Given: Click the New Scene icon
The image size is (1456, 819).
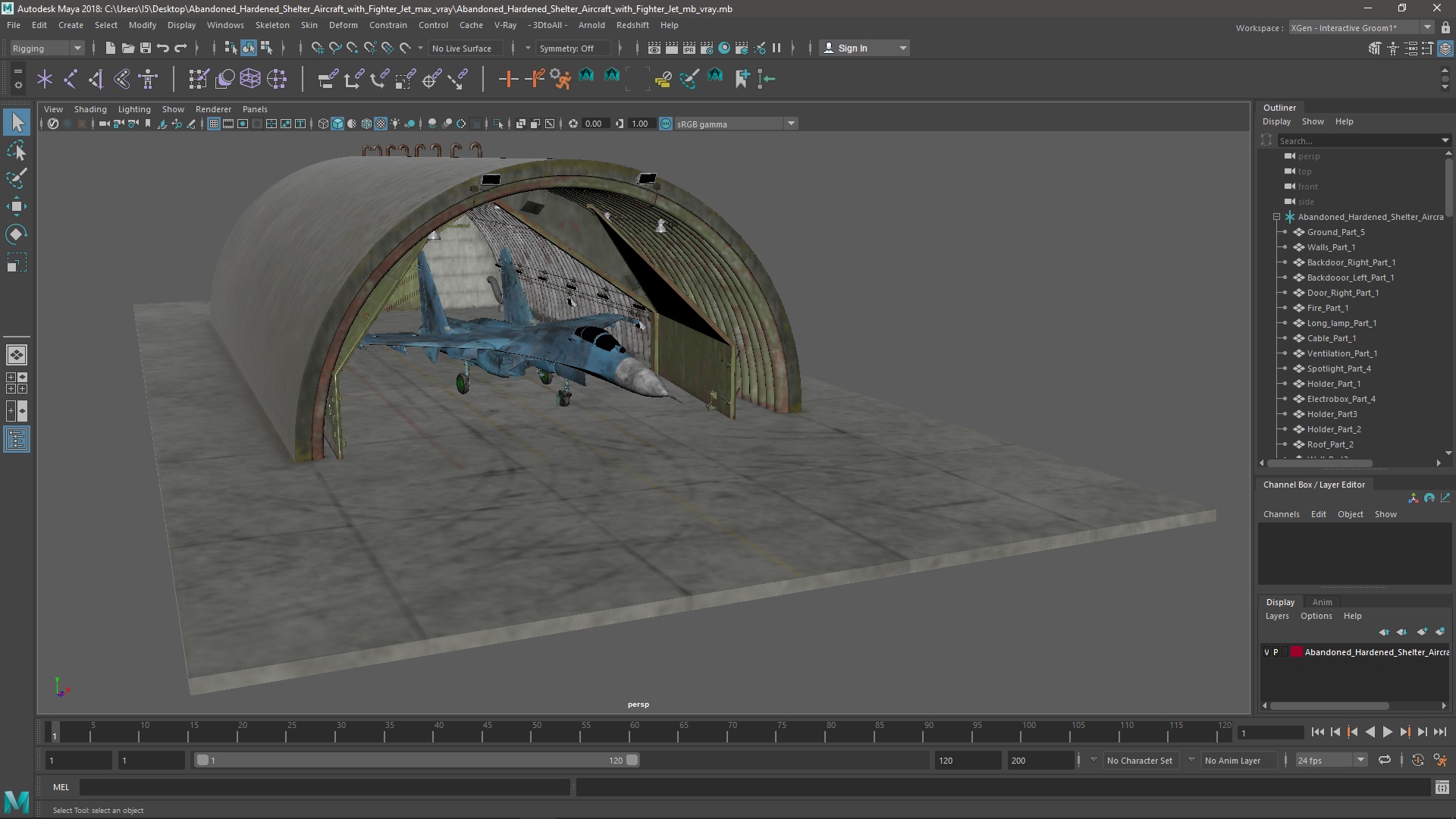Looking at the screenshot, I should click(110, 48).
